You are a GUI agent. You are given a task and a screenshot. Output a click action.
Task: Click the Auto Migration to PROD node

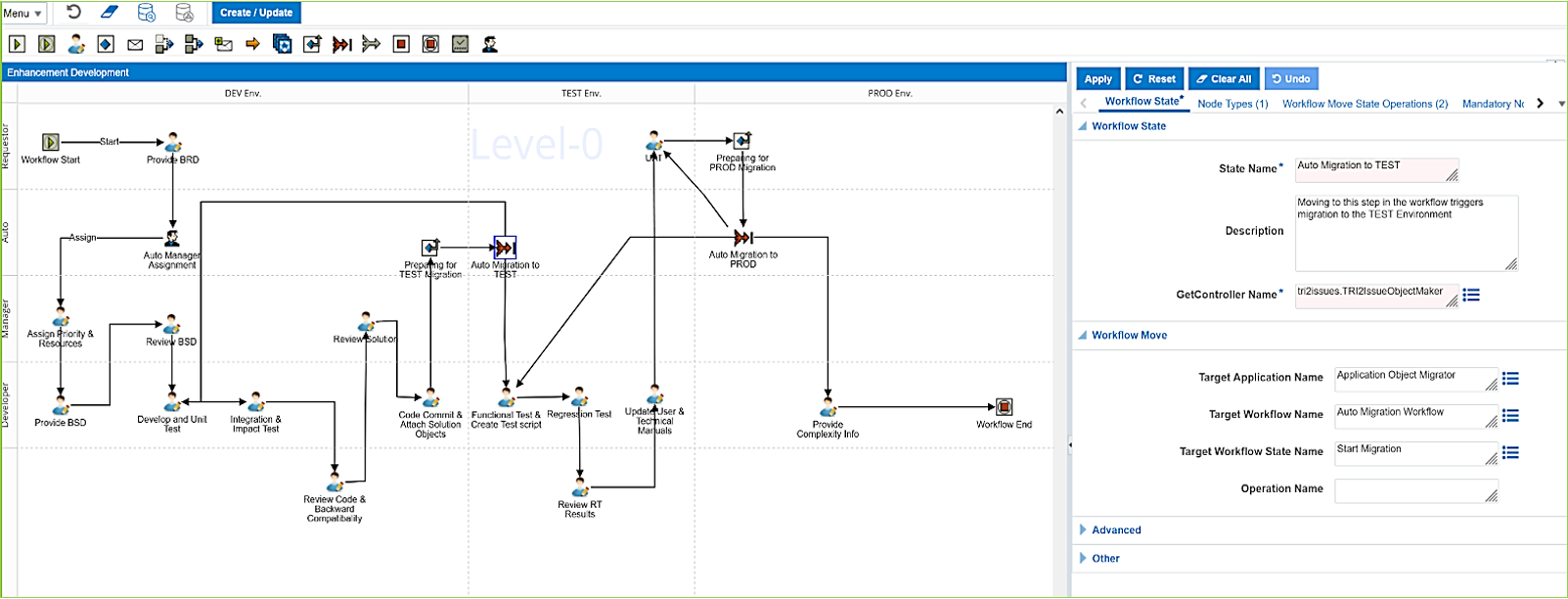tap(743, 238)
